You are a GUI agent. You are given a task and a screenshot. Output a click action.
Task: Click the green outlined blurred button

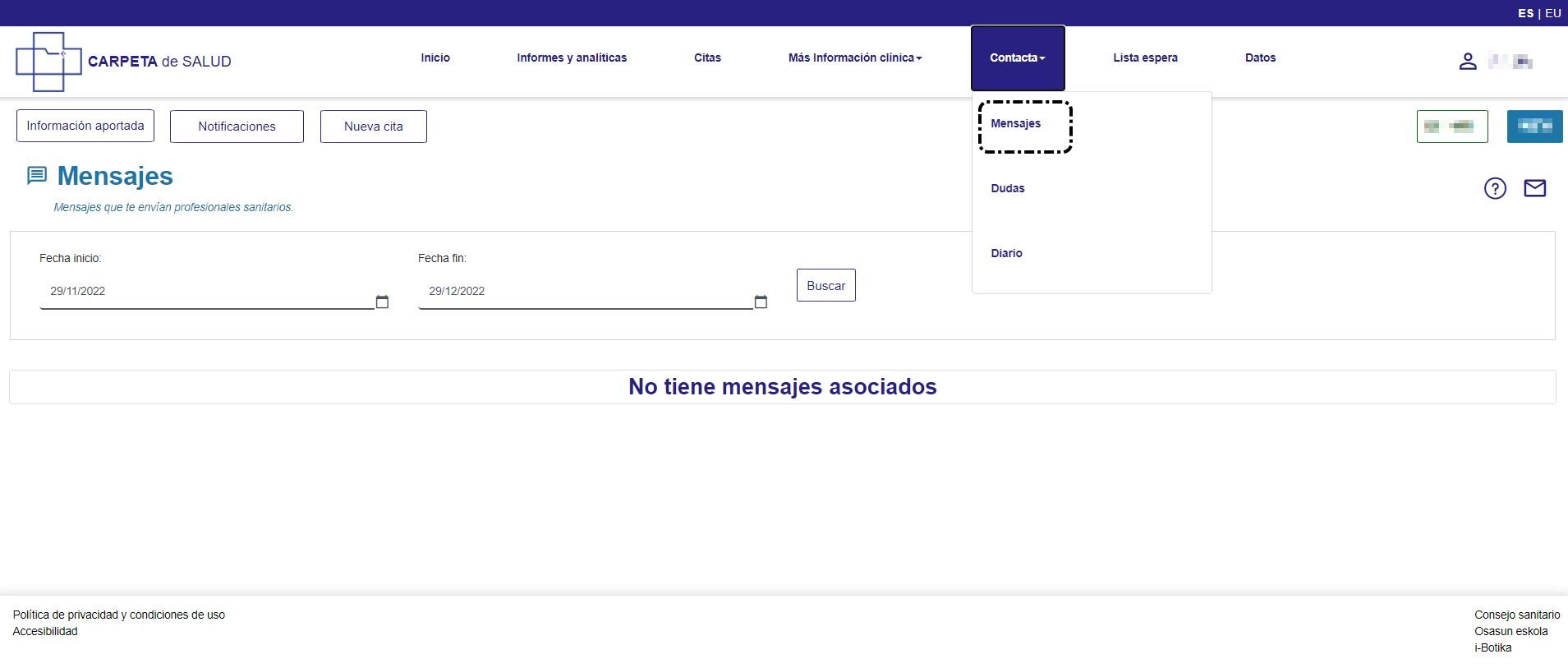[1452, 127]
